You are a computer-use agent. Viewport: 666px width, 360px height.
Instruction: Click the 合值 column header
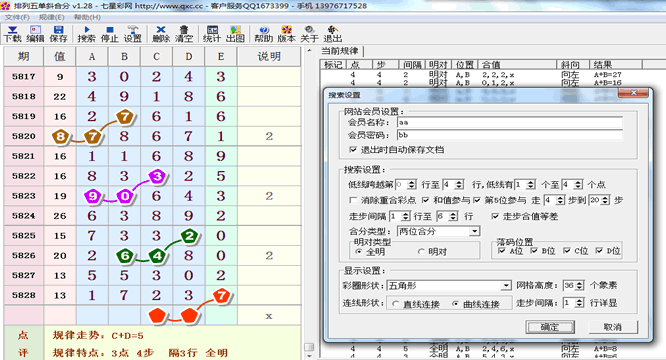(x=517, y=65)
